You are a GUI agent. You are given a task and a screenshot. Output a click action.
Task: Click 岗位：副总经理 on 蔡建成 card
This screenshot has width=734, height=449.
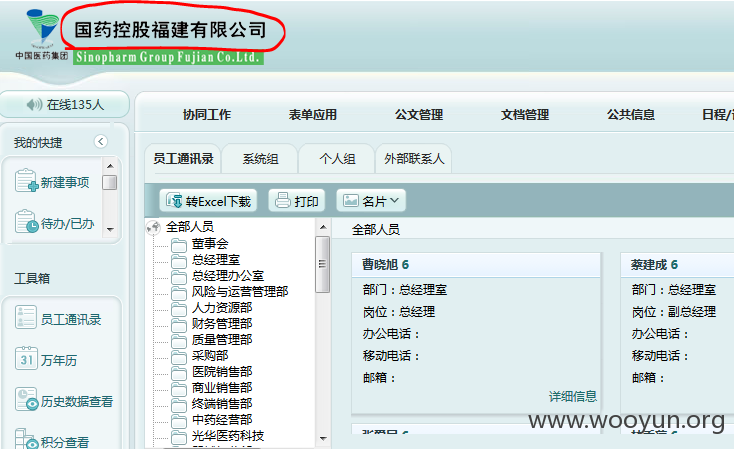[x=674, y=312]
